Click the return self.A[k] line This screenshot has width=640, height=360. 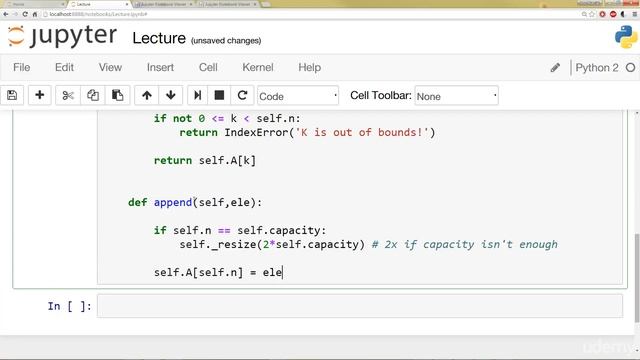point(205,160)
